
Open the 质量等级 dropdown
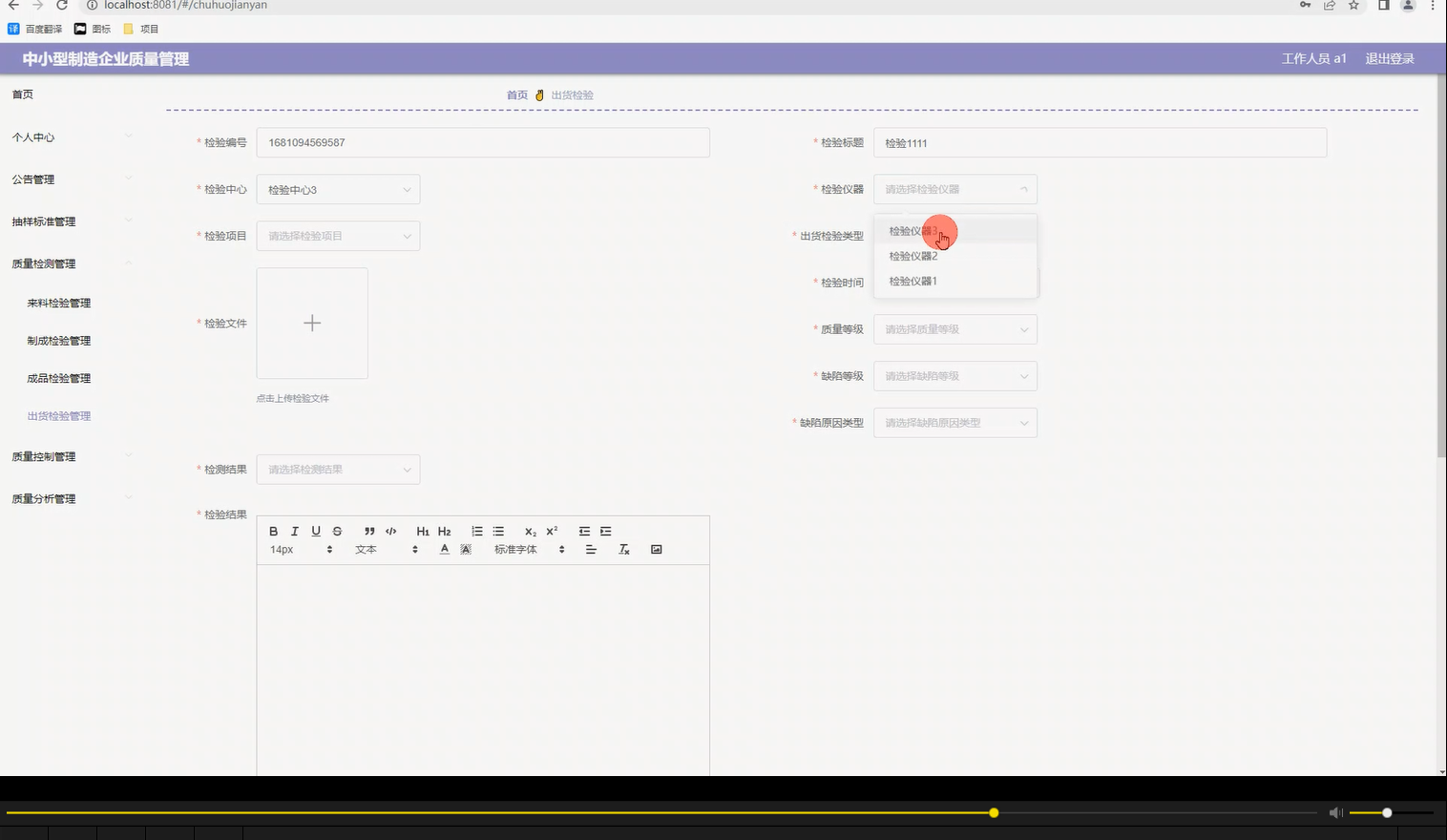coord(955,329)
